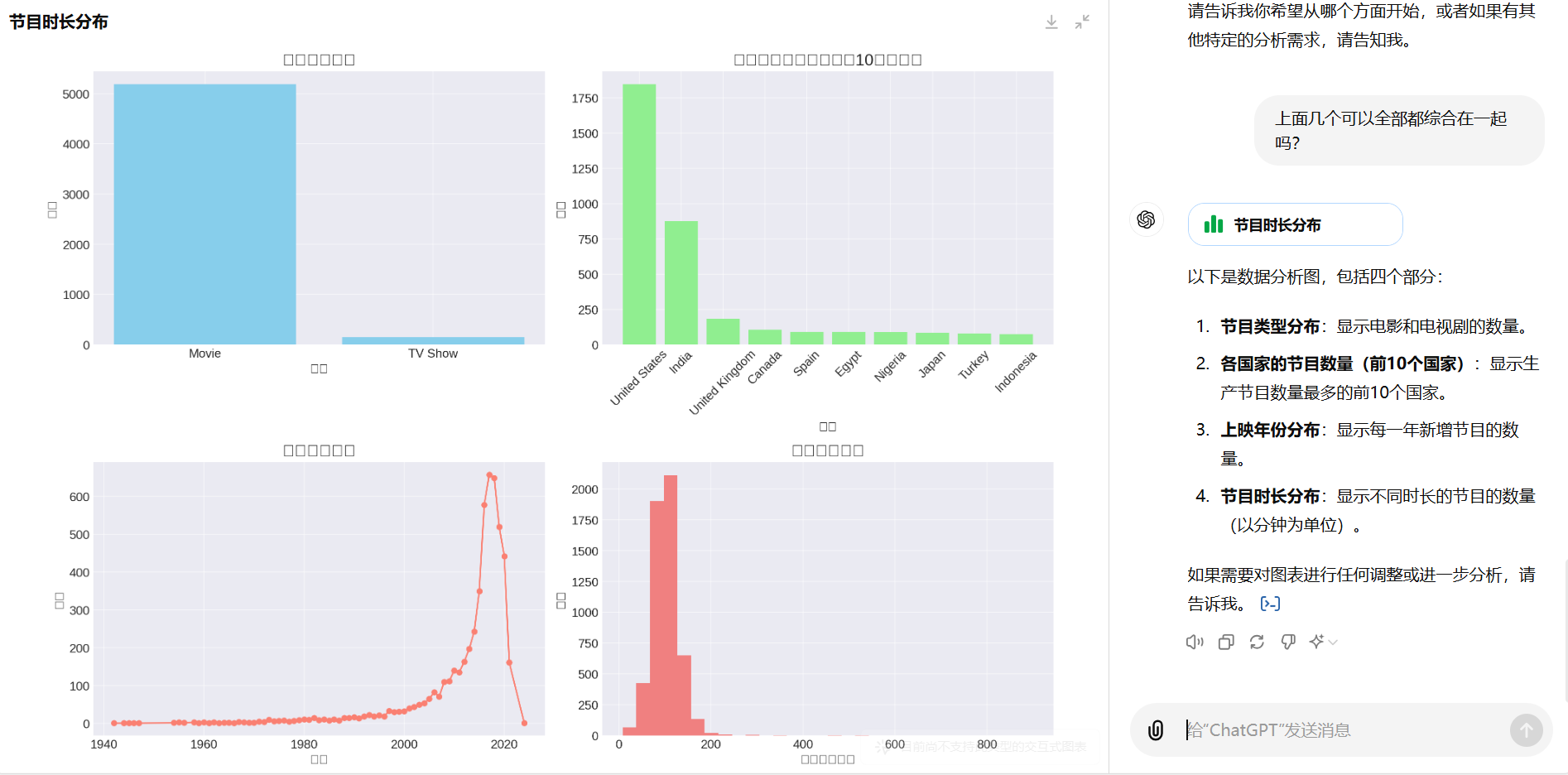Click the chat scrollbar on right edge
Viewport: 1568px width, 775px height.
coord(1565,629)
